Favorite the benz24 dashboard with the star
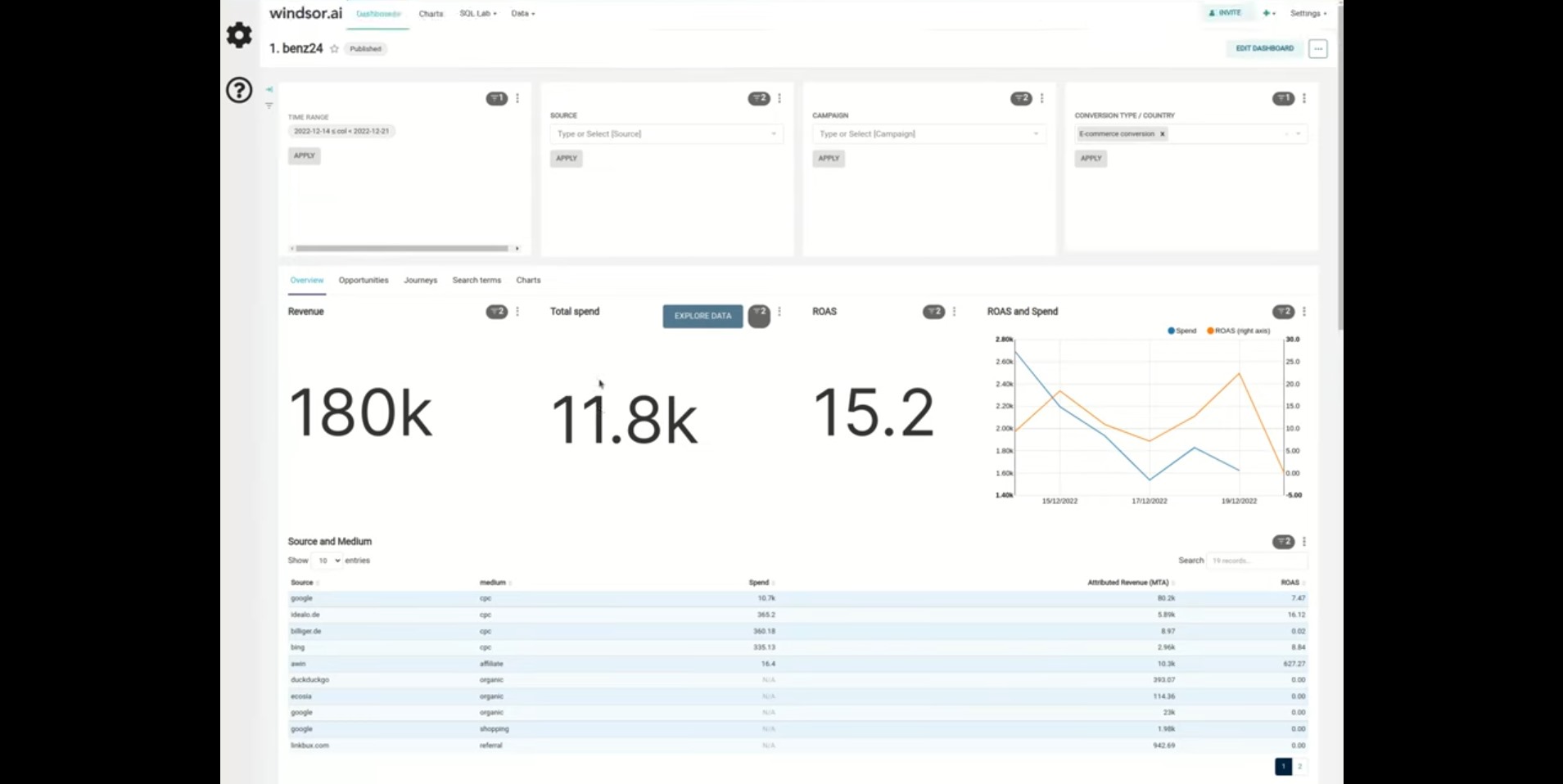Viewport: 1563px width, 784px height. point(334,49)
